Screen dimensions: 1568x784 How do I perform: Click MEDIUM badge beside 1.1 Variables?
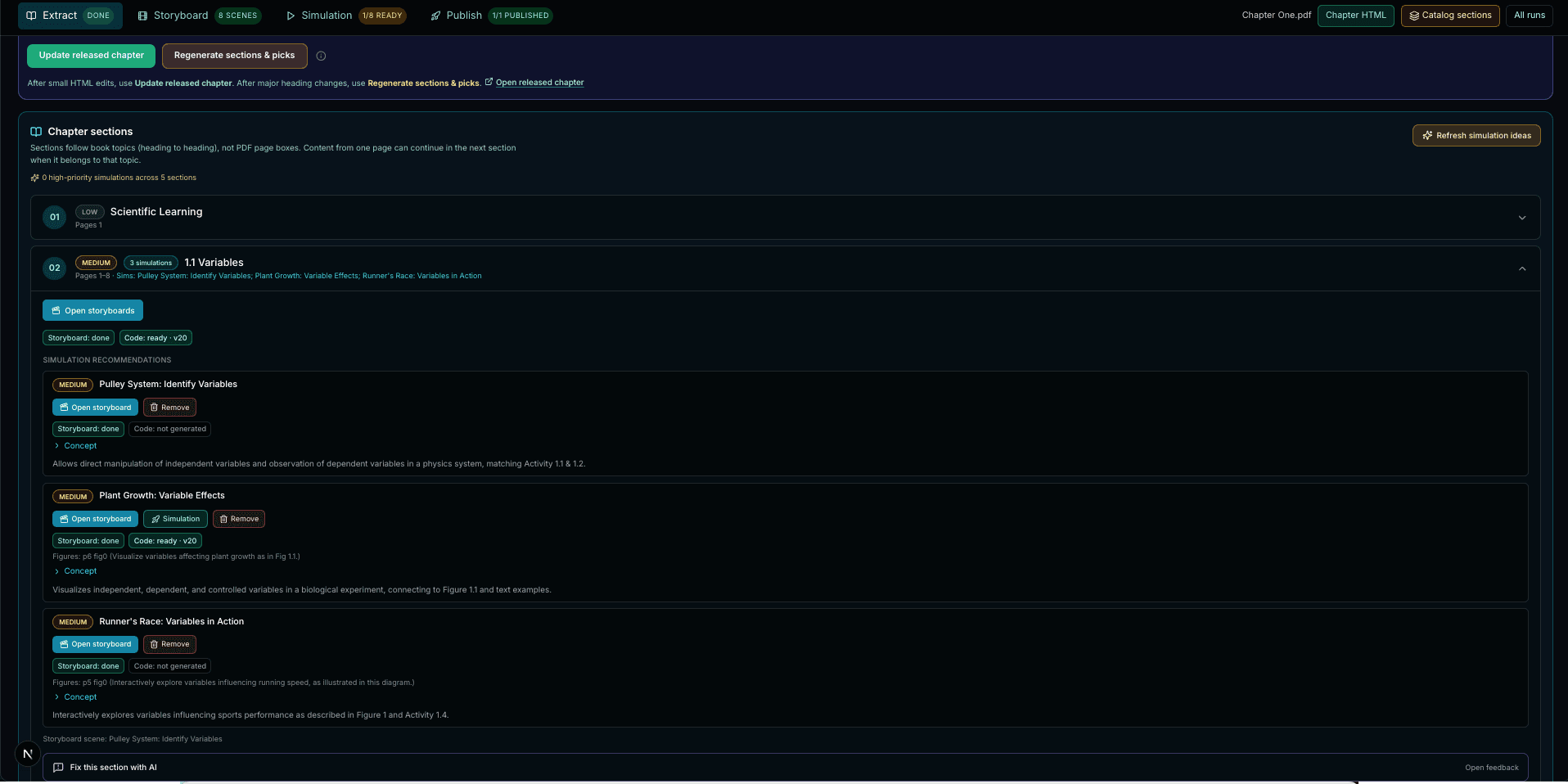[96, 263]
